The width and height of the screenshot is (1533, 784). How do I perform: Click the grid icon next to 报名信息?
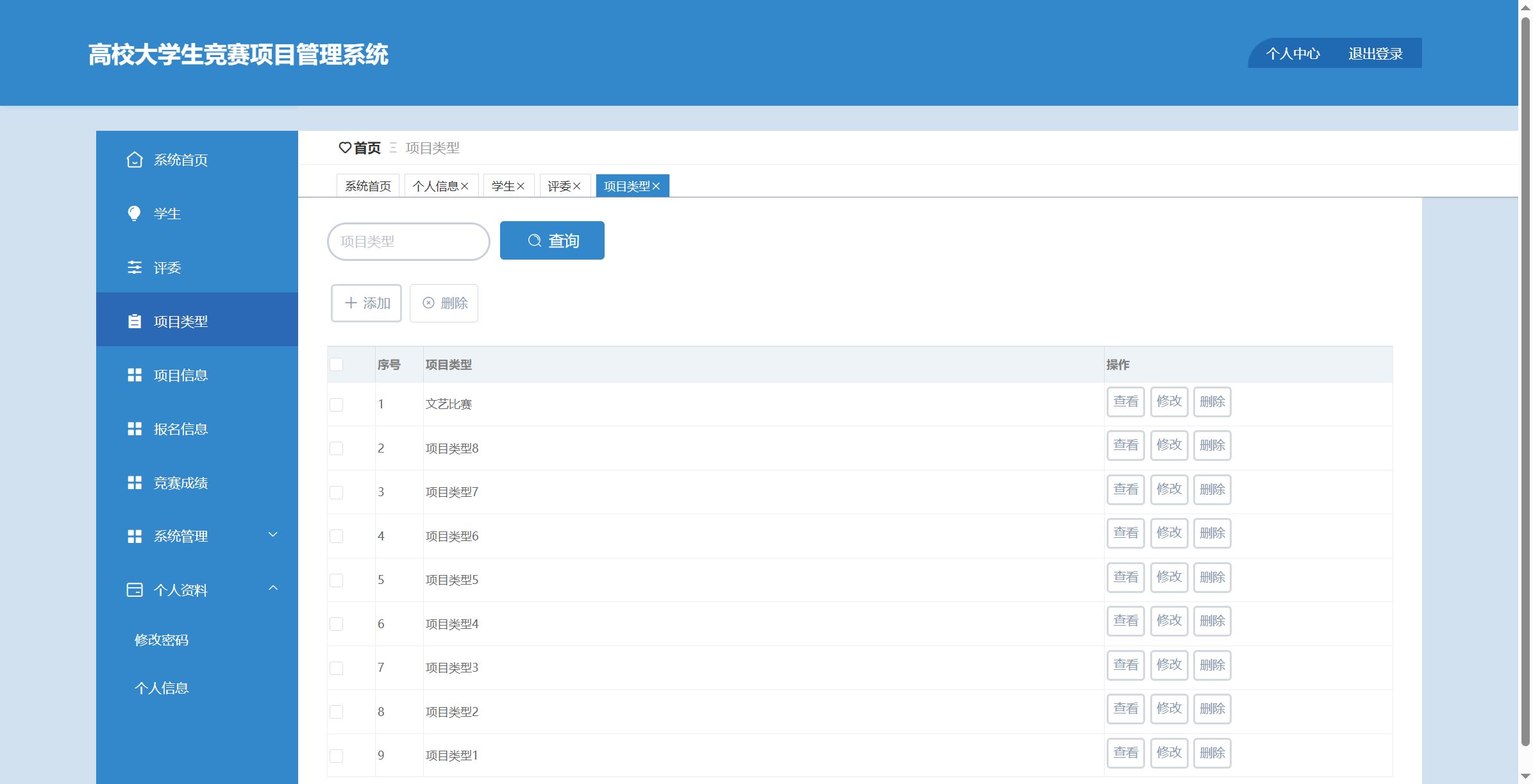point(134,429)
